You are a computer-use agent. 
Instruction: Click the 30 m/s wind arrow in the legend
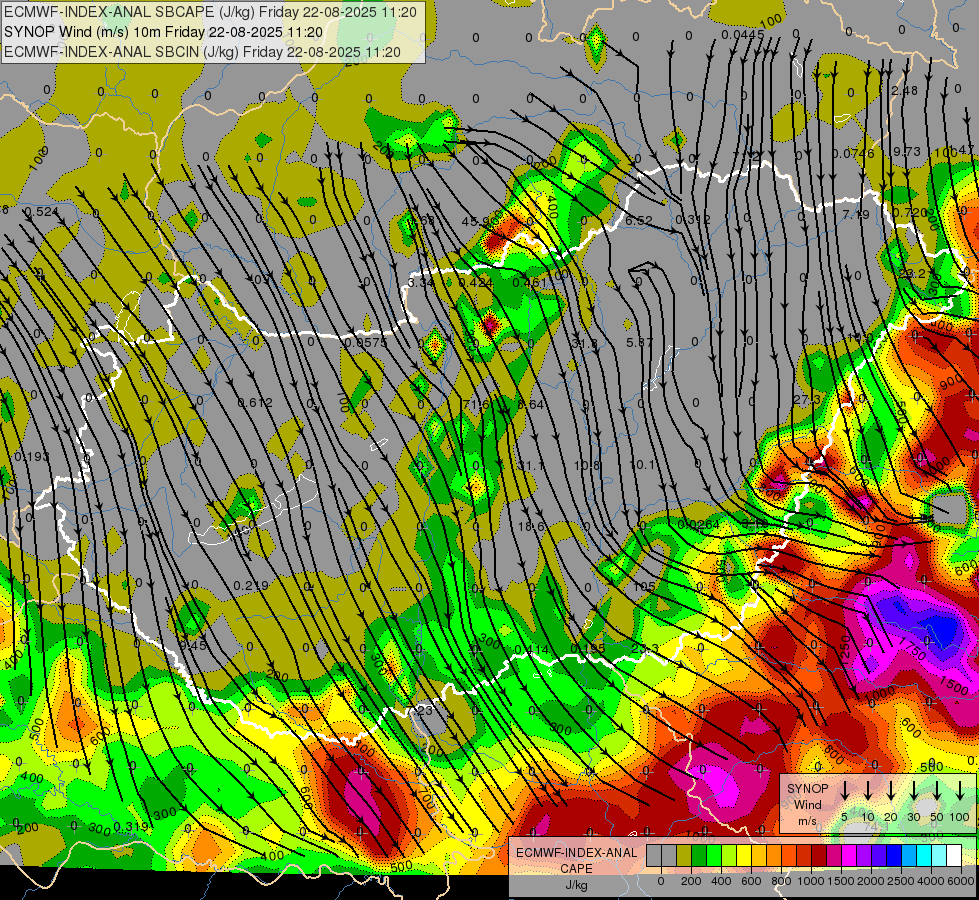tap(914, 791)
